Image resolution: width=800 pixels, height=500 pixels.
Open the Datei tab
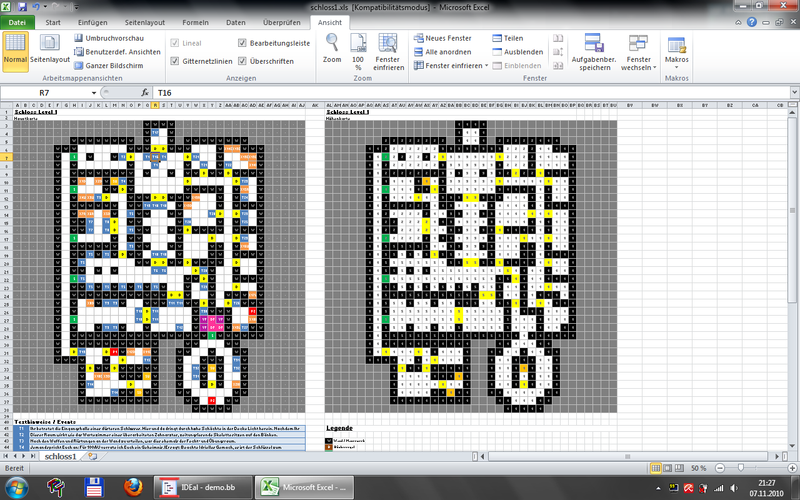tap(17, 22)
